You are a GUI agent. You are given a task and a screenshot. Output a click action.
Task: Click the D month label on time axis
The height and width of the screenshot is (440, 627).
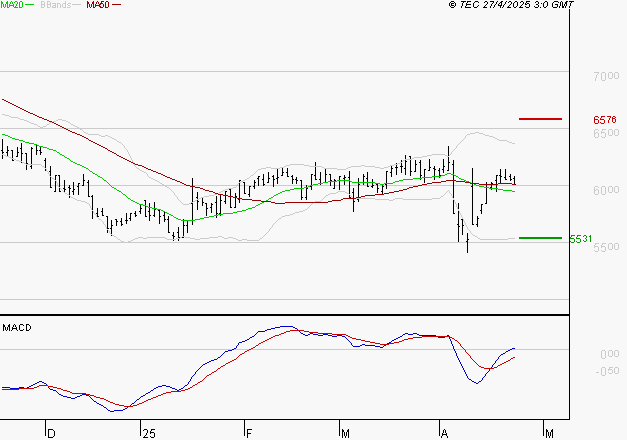[51, 434]
